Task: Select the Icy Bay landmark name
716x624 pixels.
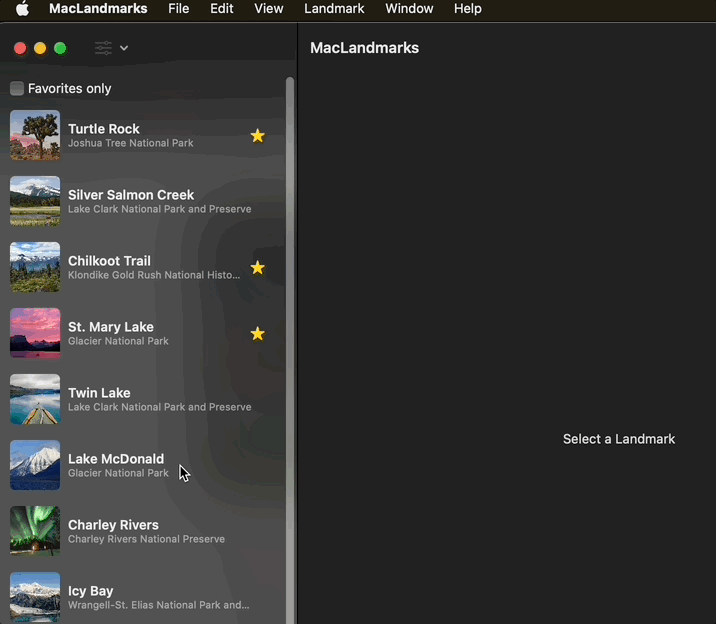Action: (x=90, y=591)
